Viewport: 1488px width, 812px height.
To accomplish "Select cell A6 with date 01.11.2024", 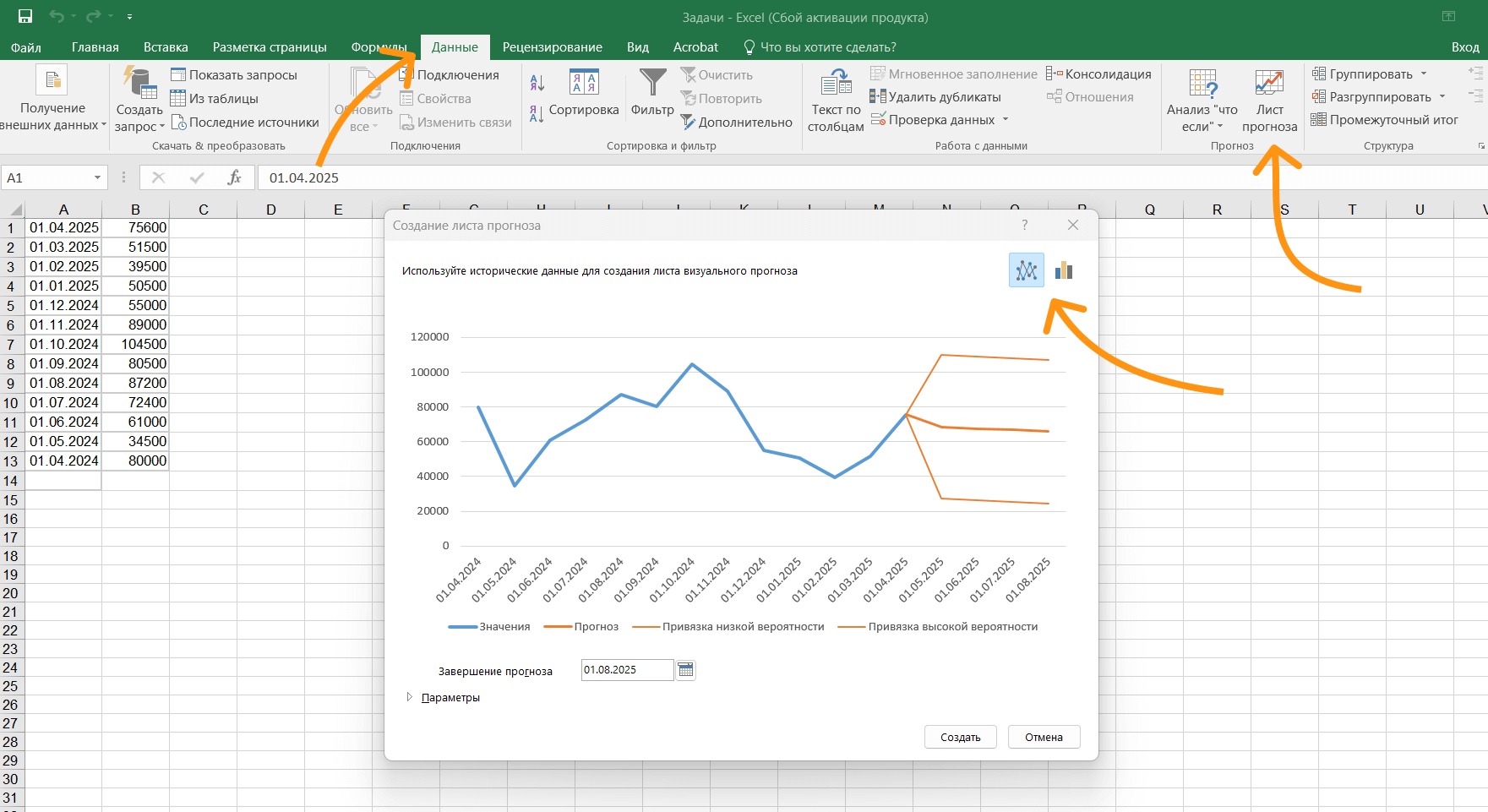I will pyautogui.click(x=63, y=324).
